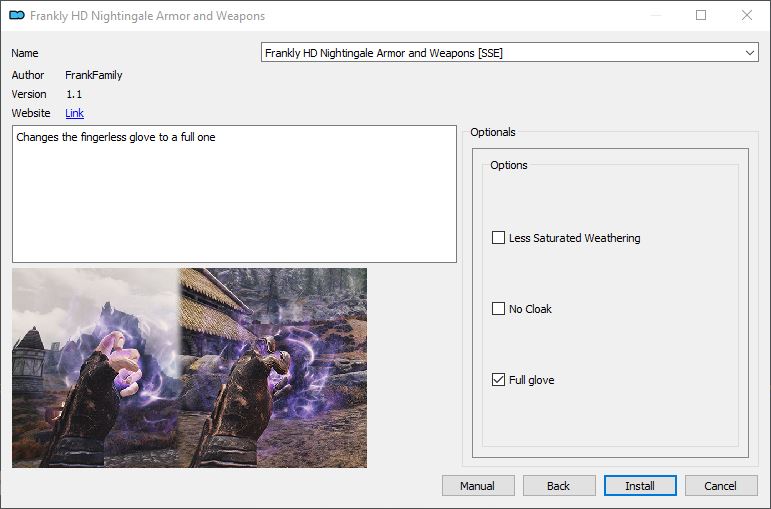Select the Name field showing Frankly HD Nightingale
Viewport: 771px width, 509px height.
tap(509, 53)
